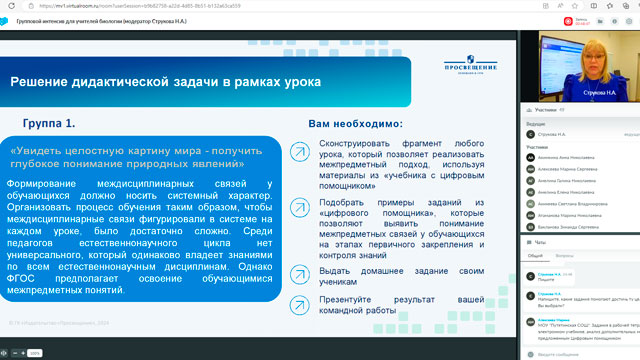This screenshot has width=640, height=360.
Task: Click fit-slide icon left of zoom controls
Action: tap(4, 353)
